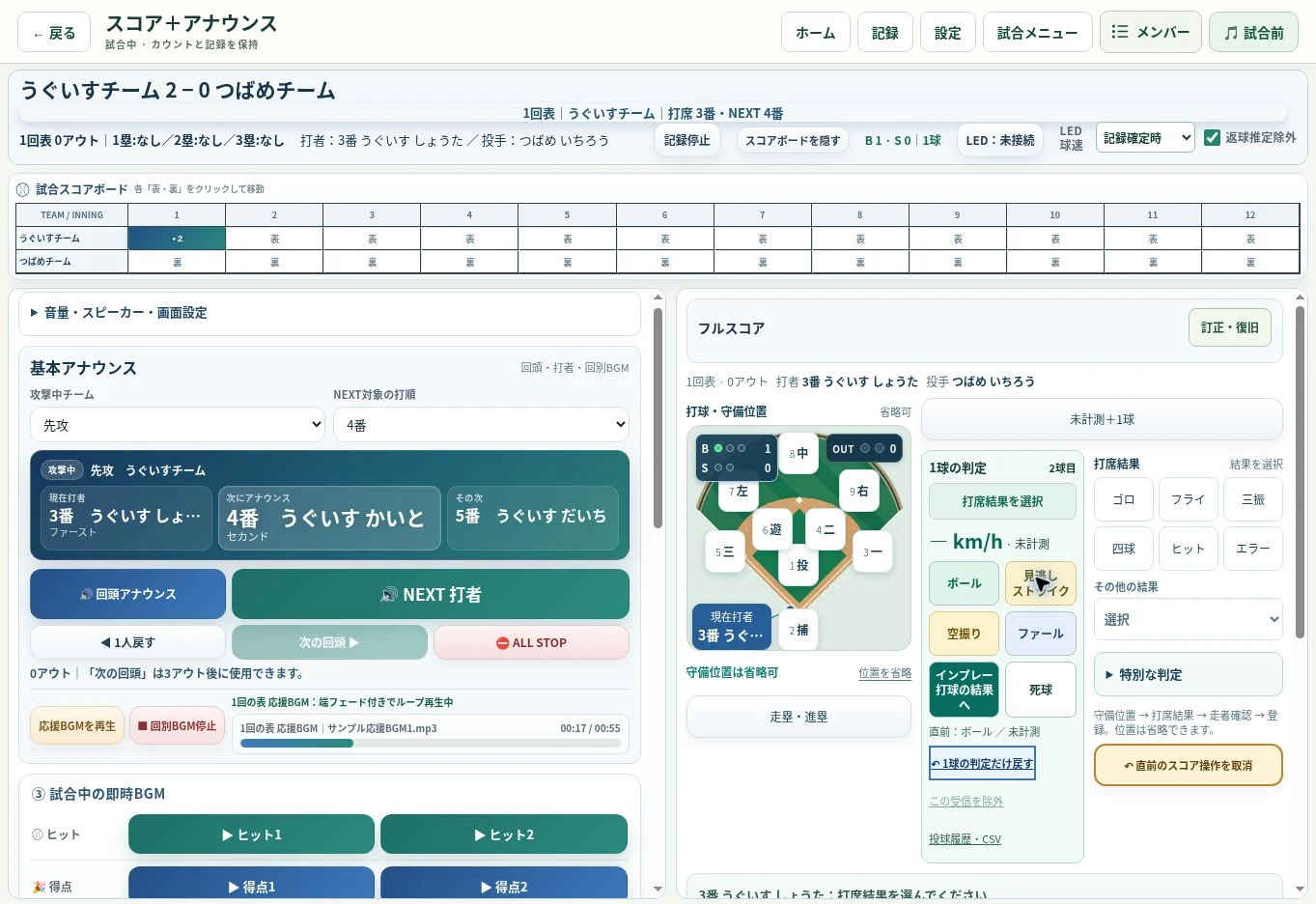Open the 記録 tab in the header
1316x904 pixels.
point(885,32)
